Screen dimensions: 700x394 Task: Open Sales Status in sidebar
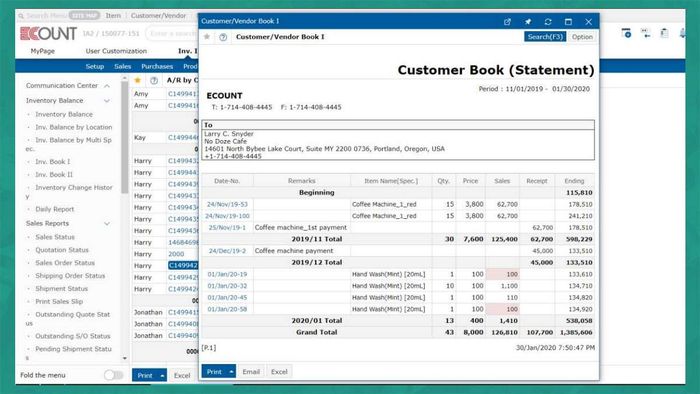click(x=55, y=237)
